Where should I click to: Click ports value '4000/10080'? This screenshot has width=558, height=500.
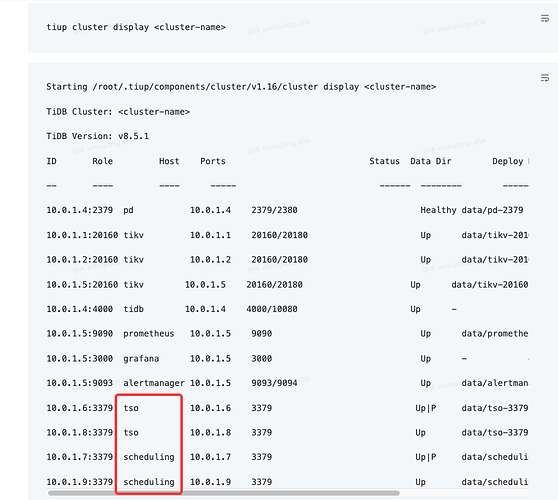click(x=272, y=309)
